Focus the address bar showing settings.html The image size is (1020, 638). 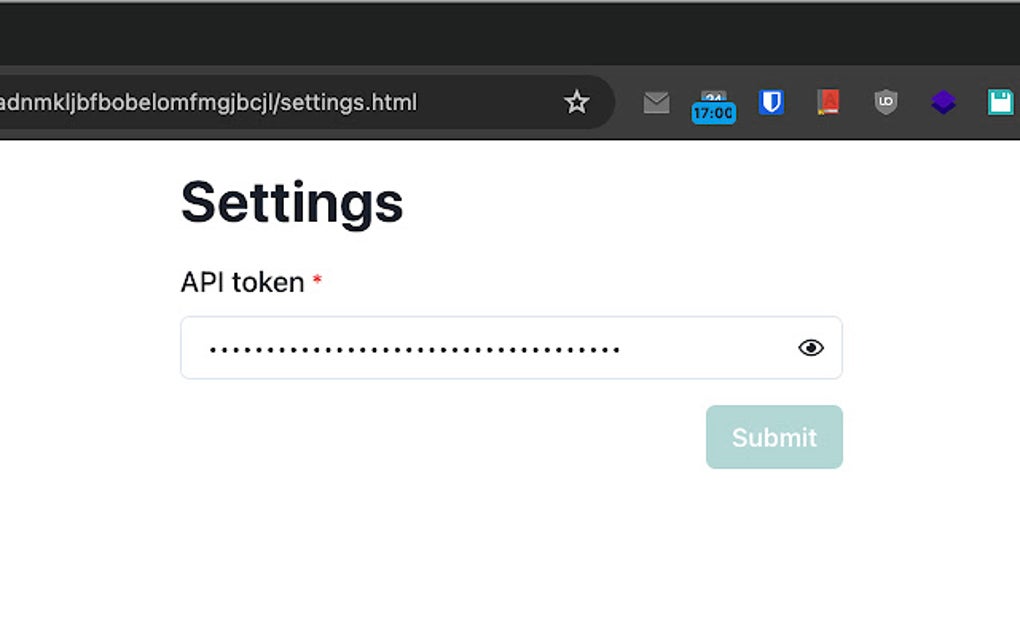250,102
